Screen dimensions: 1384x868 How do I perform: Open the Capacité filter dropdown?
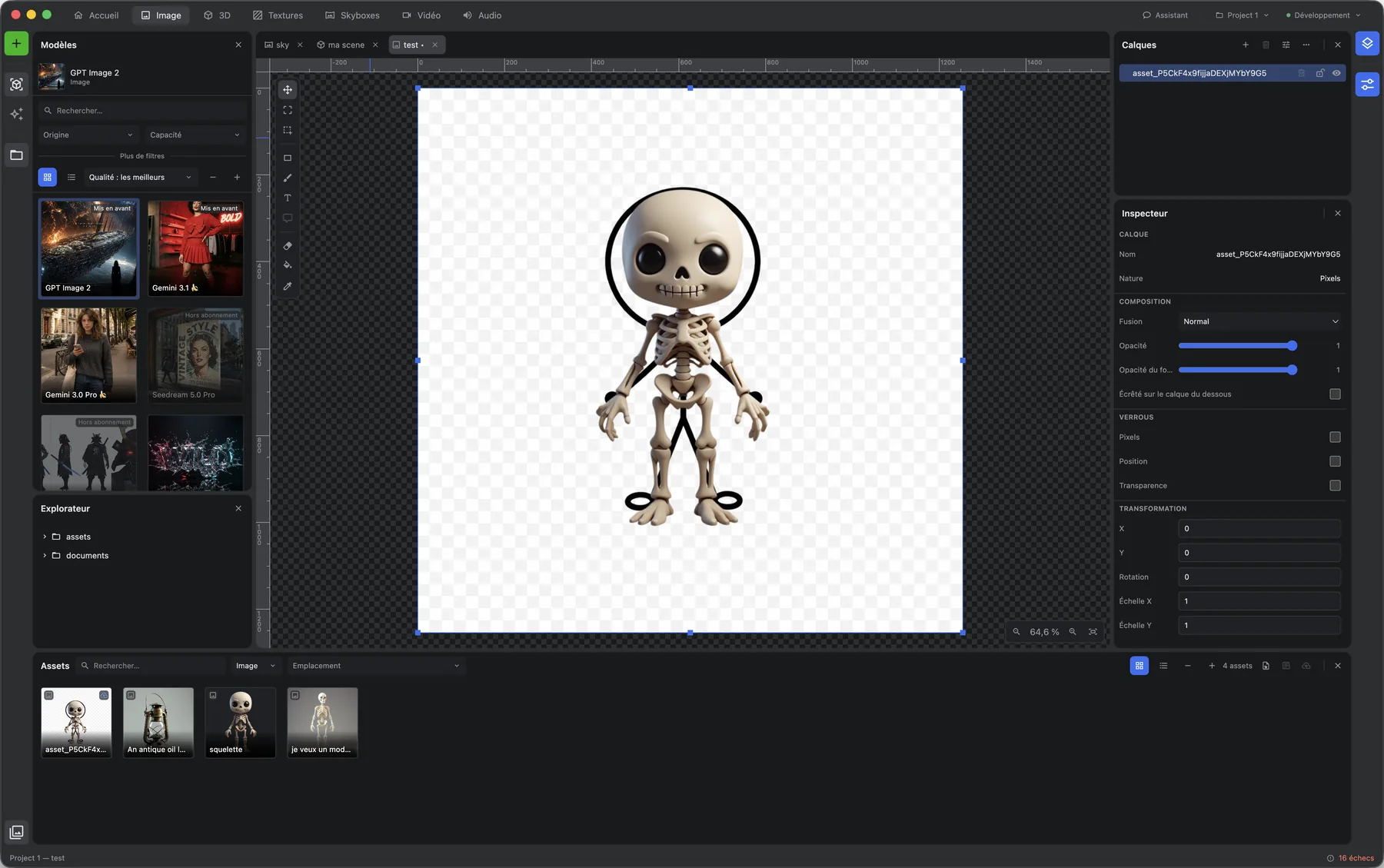tap(195, 135)
